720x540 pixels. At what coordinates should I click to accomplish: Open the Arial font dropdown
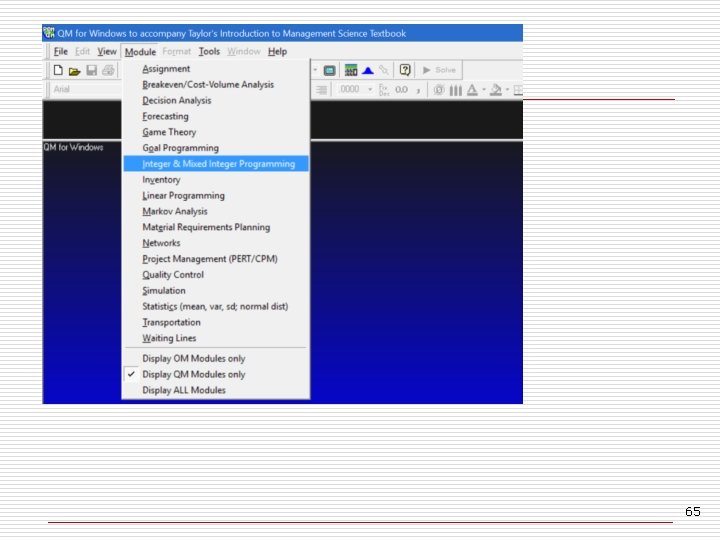85,90
